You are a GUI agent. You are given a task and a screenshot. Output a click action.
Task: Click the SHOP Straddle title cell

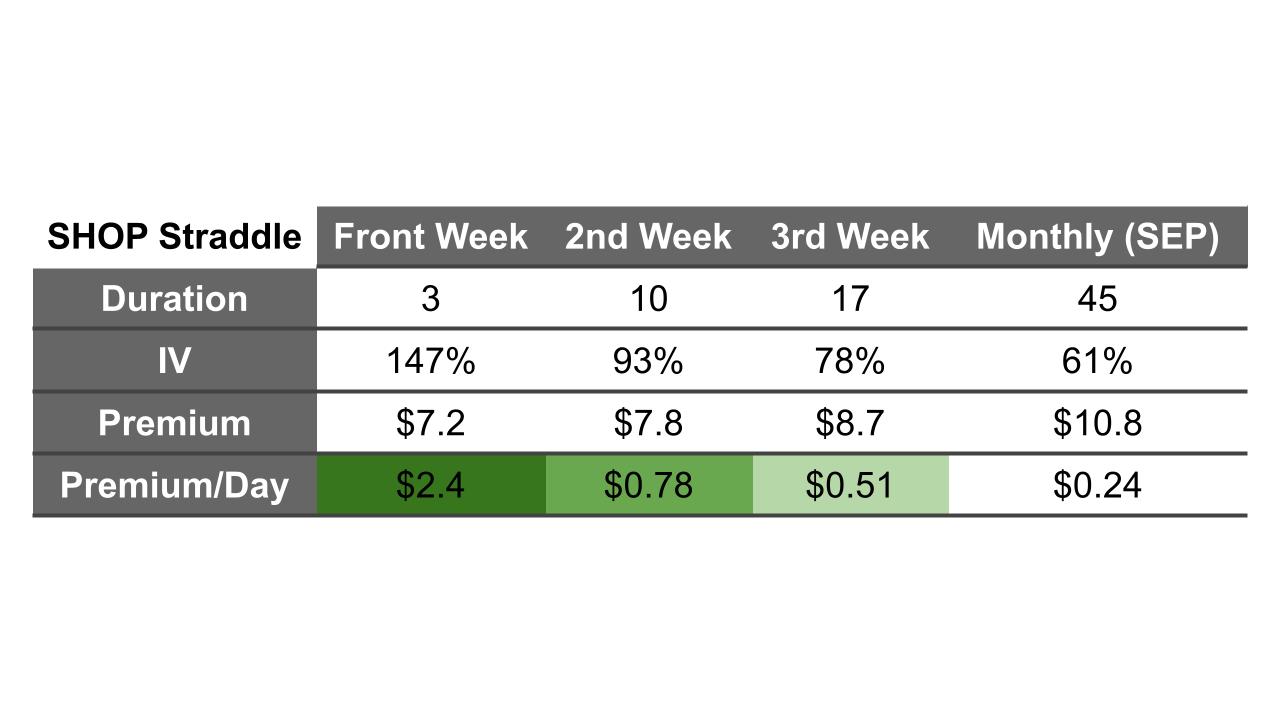[x=174, y=237]
